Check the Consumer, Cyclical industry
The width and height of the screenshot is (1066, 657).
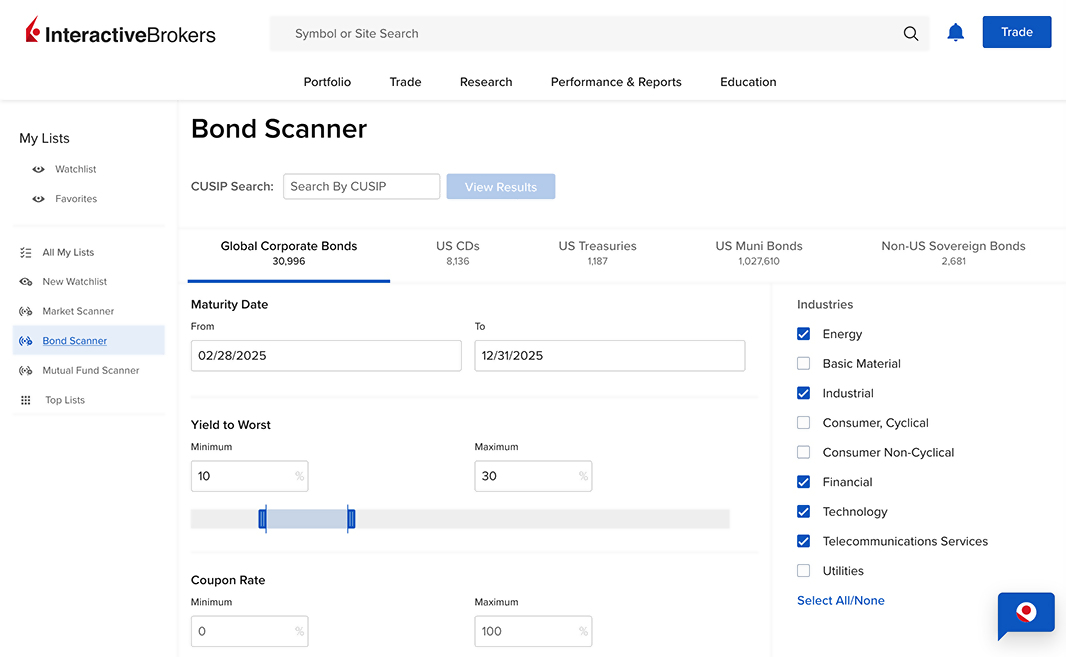[803, 422]
